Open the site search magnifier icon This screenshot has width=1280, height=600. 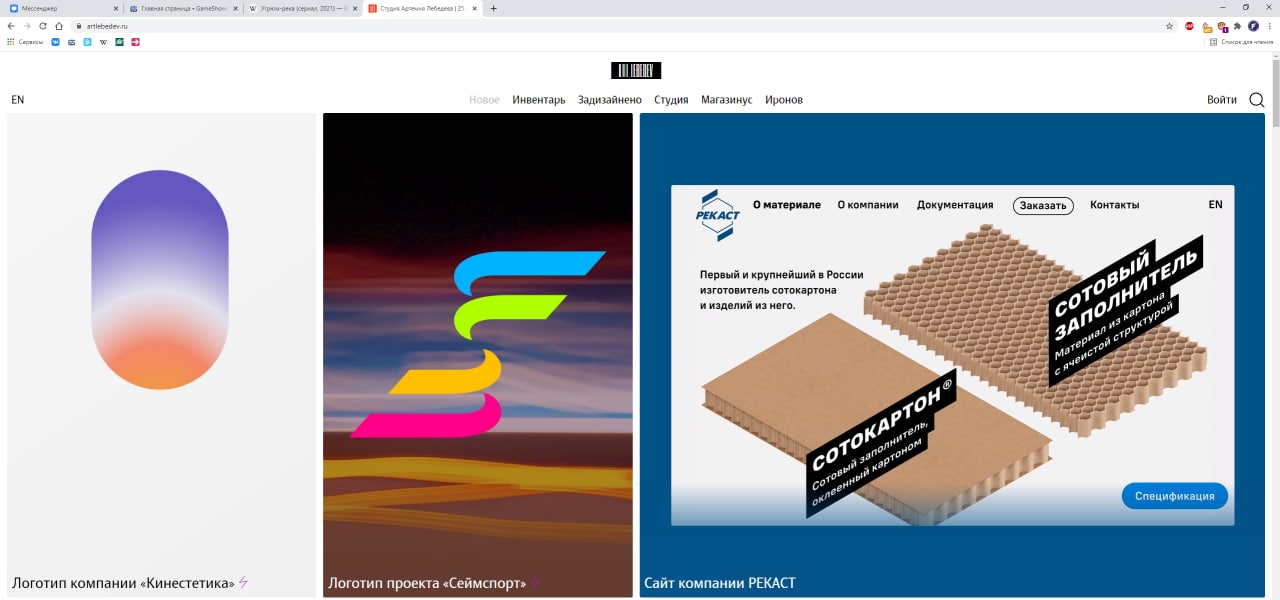(1257, 100)
